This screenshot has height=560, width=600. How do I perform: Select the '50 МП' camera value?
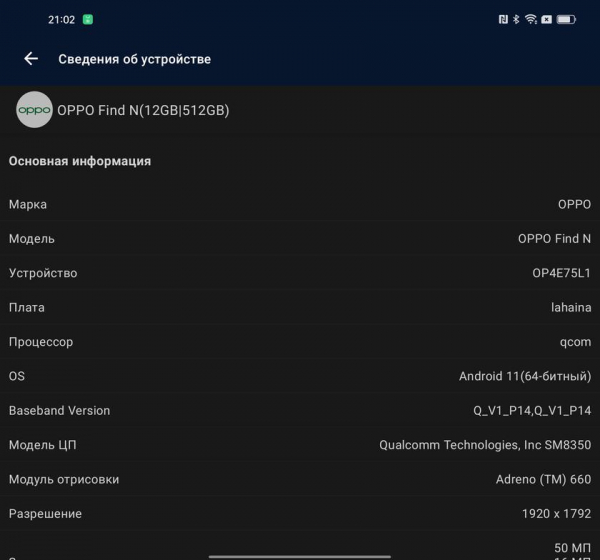572,548
